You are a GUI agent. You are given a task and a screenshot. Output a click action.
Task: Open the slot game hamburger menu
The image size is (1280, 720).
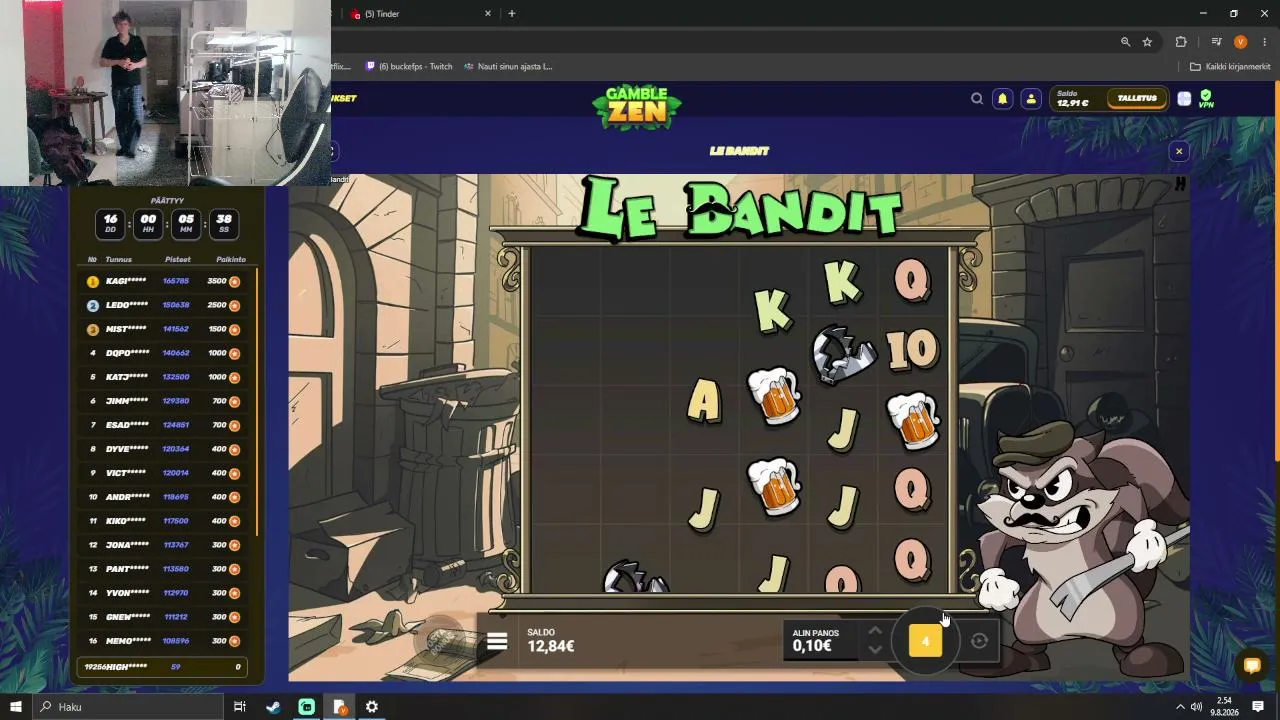497,642
